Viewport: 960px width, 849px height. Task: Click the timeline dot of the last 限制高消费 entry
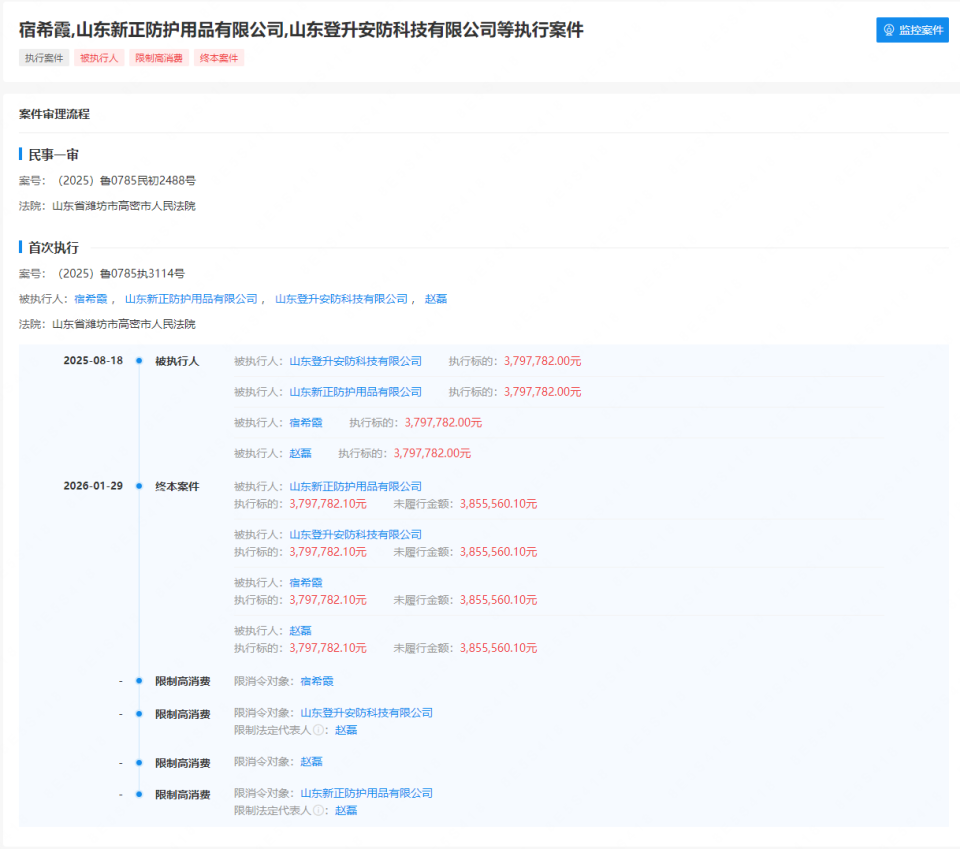coord(141,794)
